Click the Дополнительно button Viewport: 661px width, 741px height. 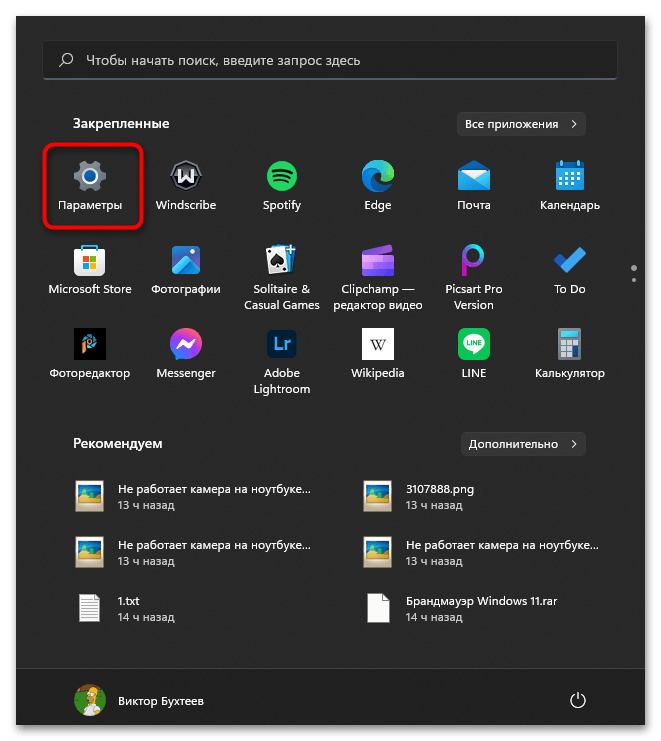523,444
